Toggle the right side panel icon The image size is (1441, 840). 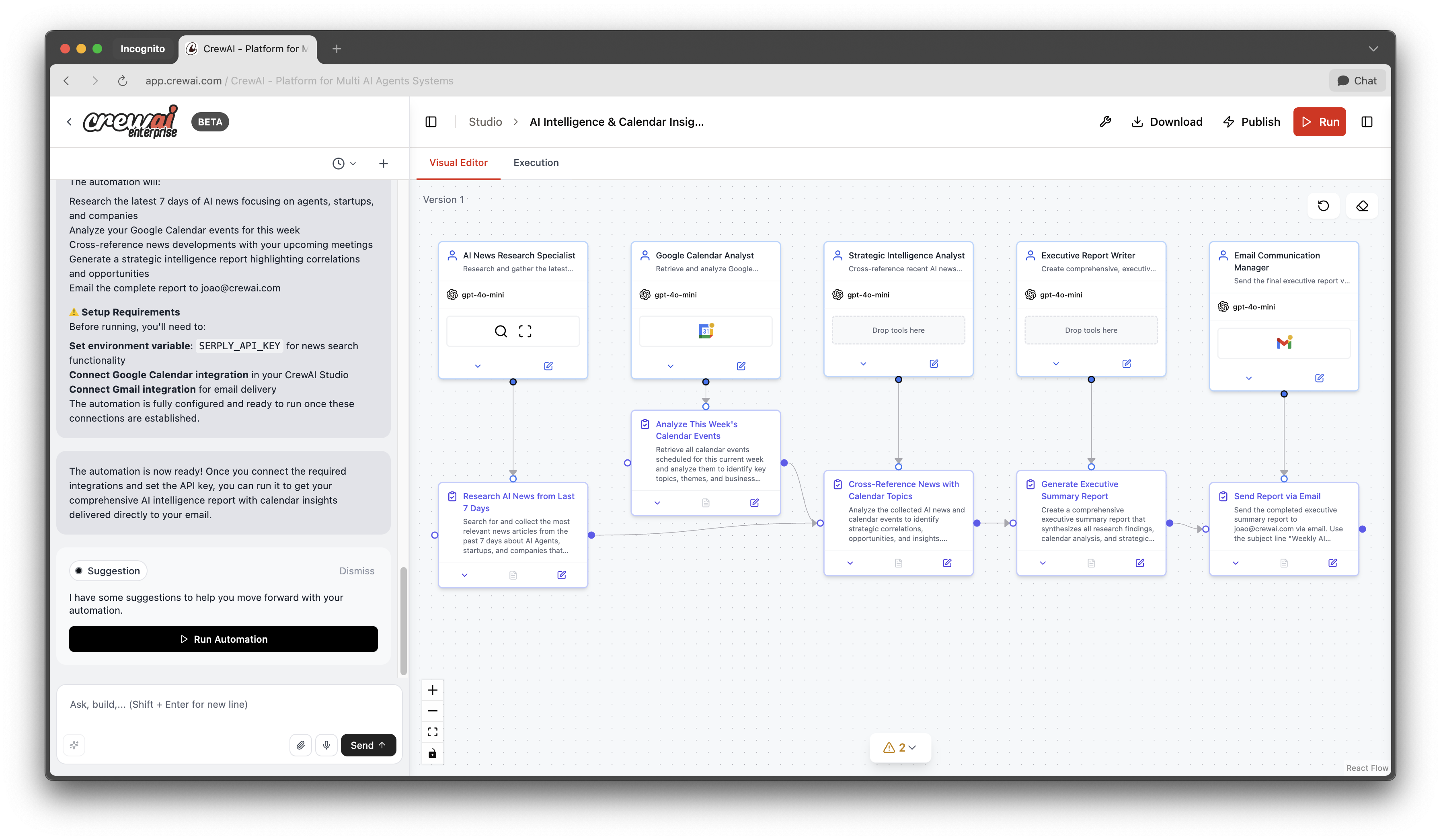[1367, 122]
